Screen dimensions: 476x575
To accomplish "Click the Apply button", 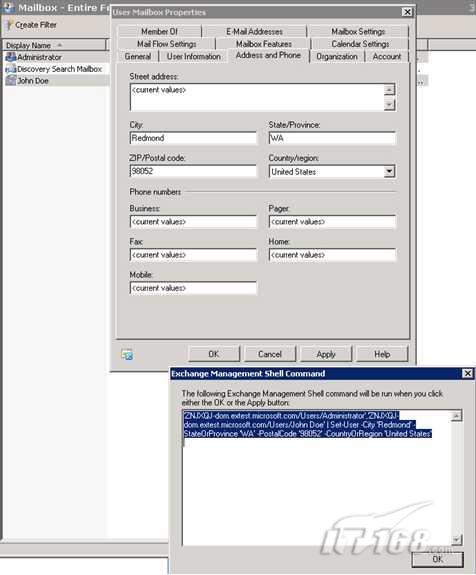I will point(326,354).
